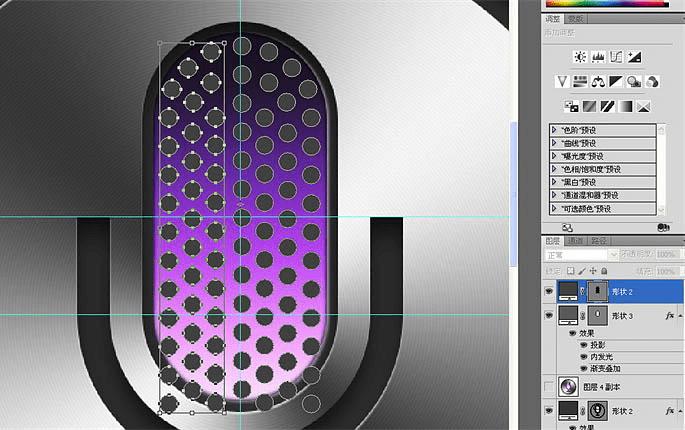The height and width of the screenshot is (430, 685).
Task: Switch to the 通道 tab
Action: (575, 240)
